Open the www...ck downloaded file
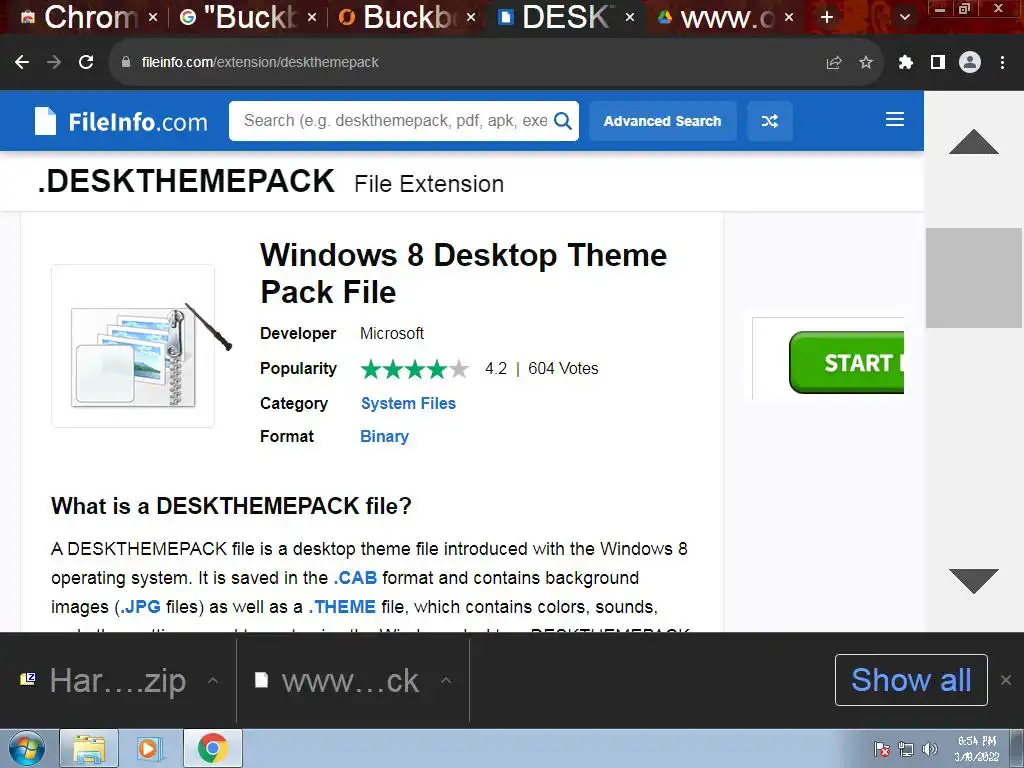Image resolution: width=1024 pixels, height=768 pixels. (x=338, y=680)
